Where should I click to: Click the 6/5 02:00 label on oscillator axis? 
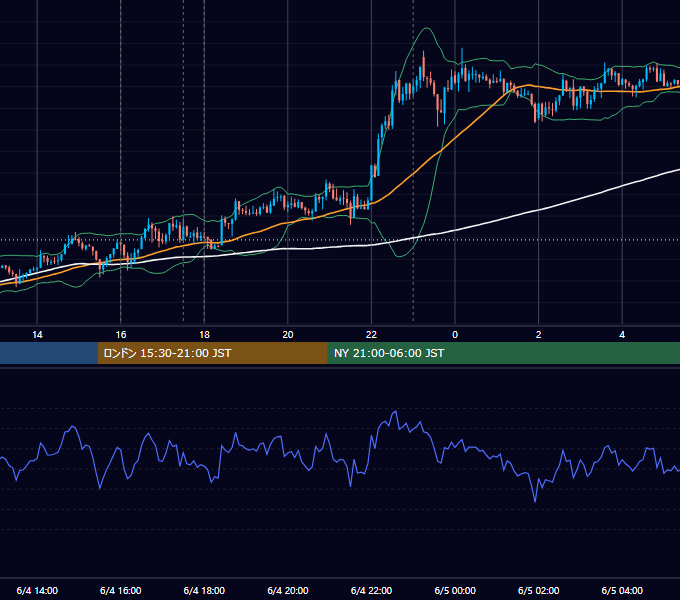click(539, 590)
